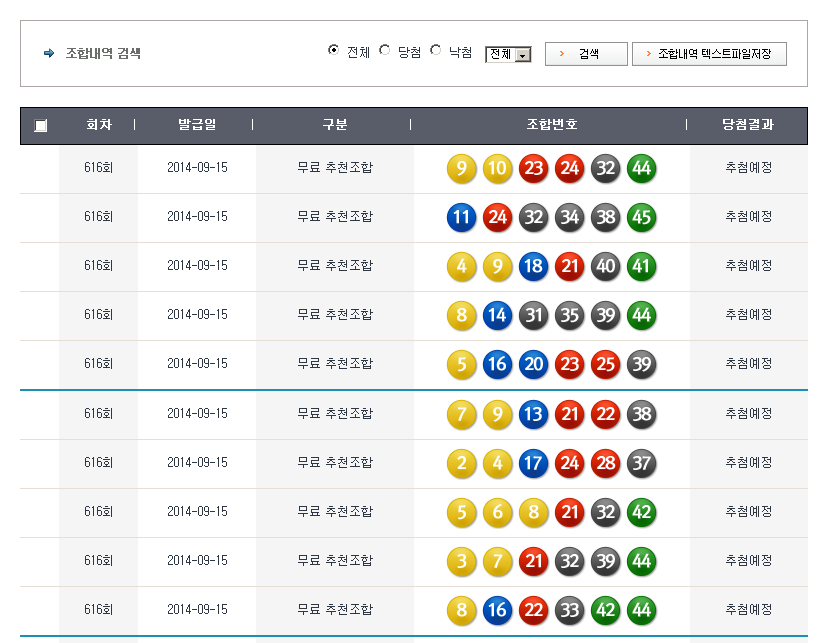Image resolution: width=828 pixels, height=643 pixels.
Task: Click the blue number 13 ball
Action: [x=533, y=413]
